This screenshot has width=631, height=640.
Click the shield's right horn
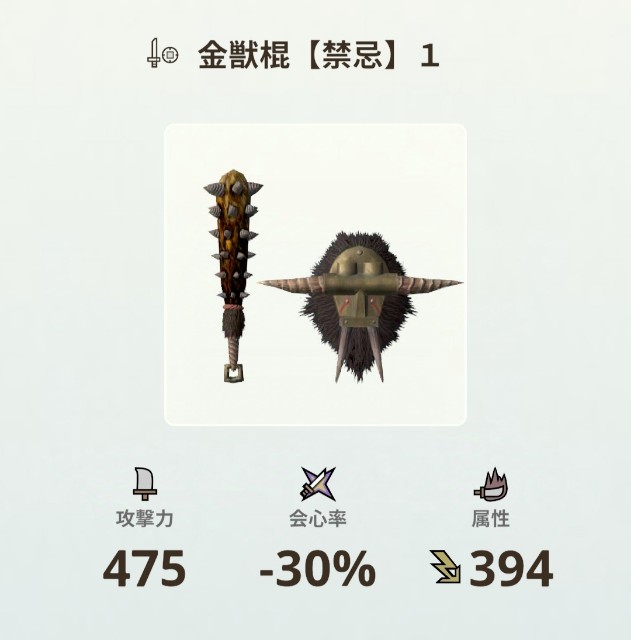click(431, 283)
